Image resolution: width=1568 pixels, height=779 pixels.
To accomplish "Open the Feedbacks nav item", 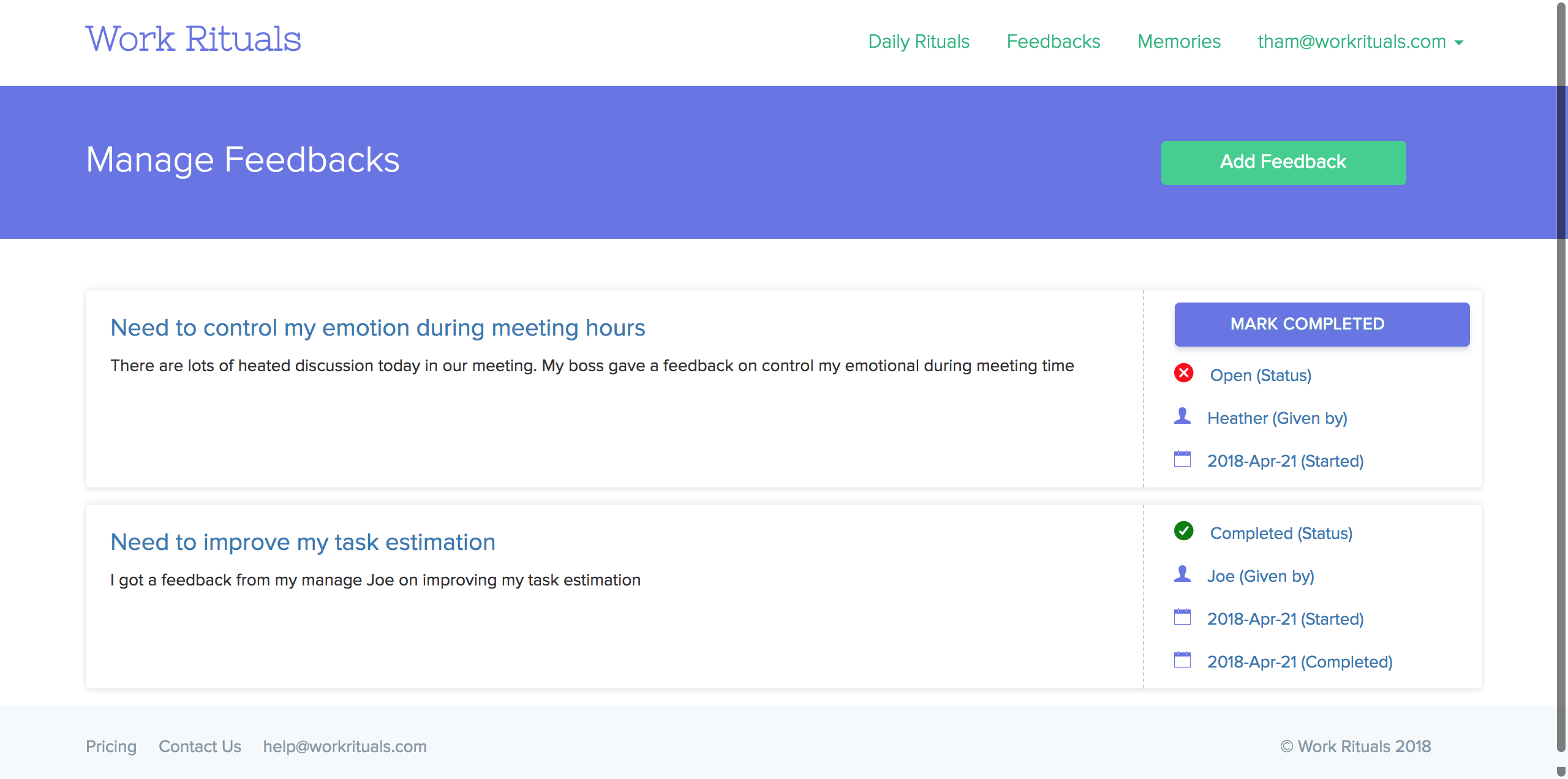I will [1053, 42].
